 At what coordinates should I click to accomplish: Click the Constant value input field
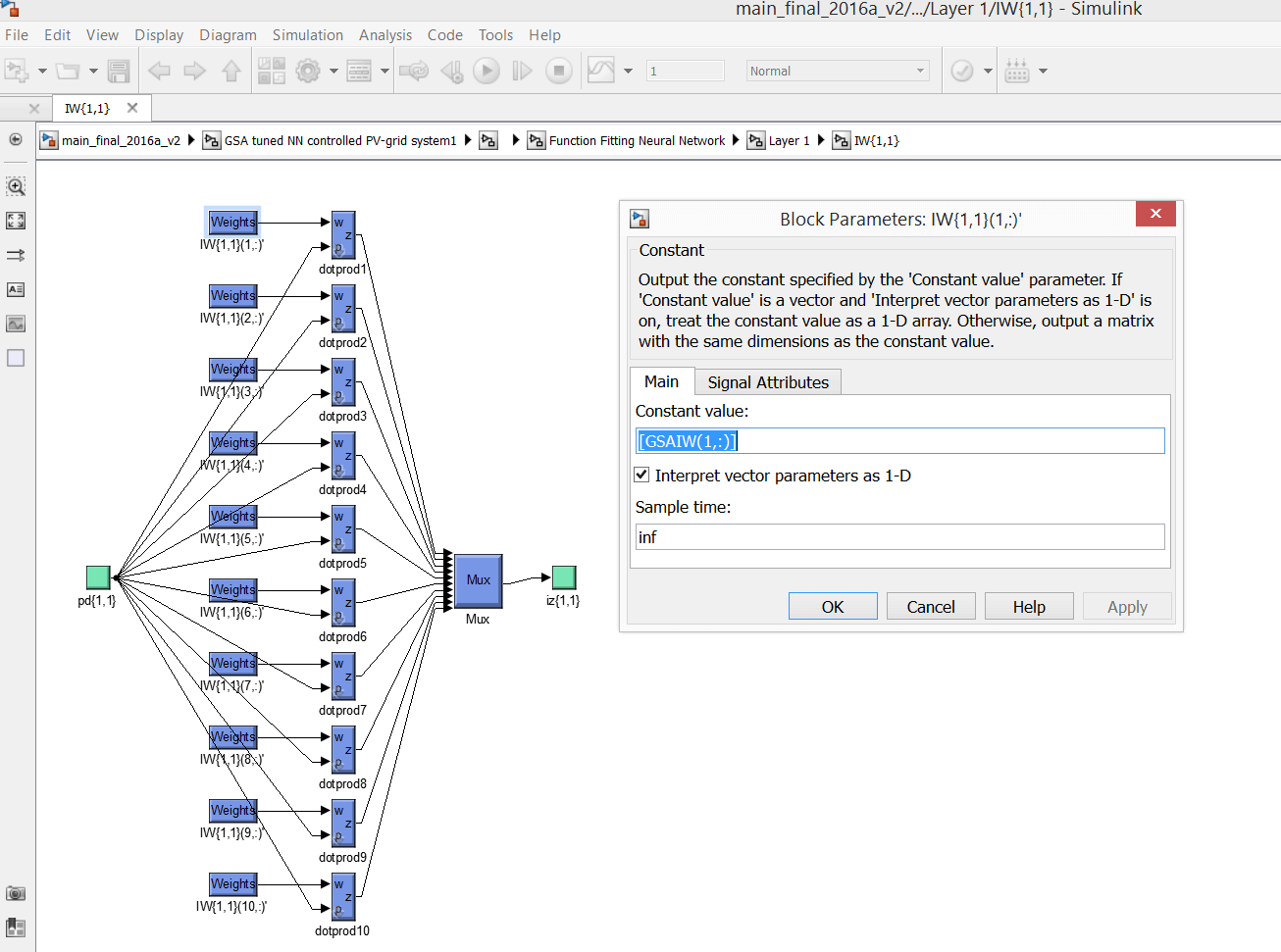(899, 441)
